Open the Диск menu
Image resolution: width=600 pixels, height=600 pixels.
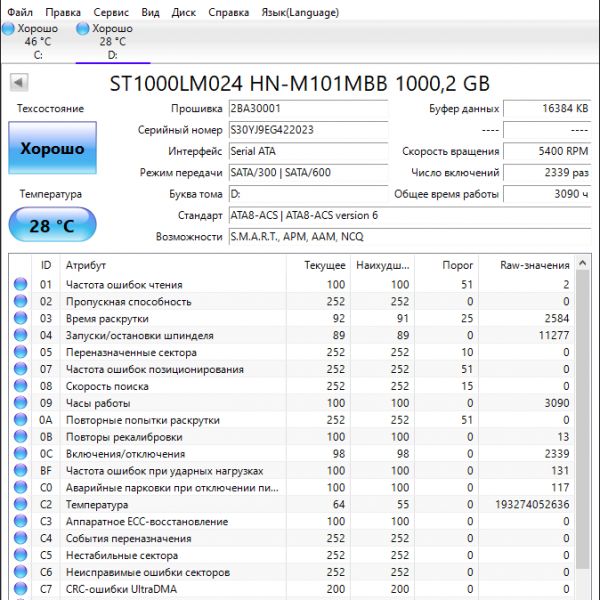pos(184,12)
